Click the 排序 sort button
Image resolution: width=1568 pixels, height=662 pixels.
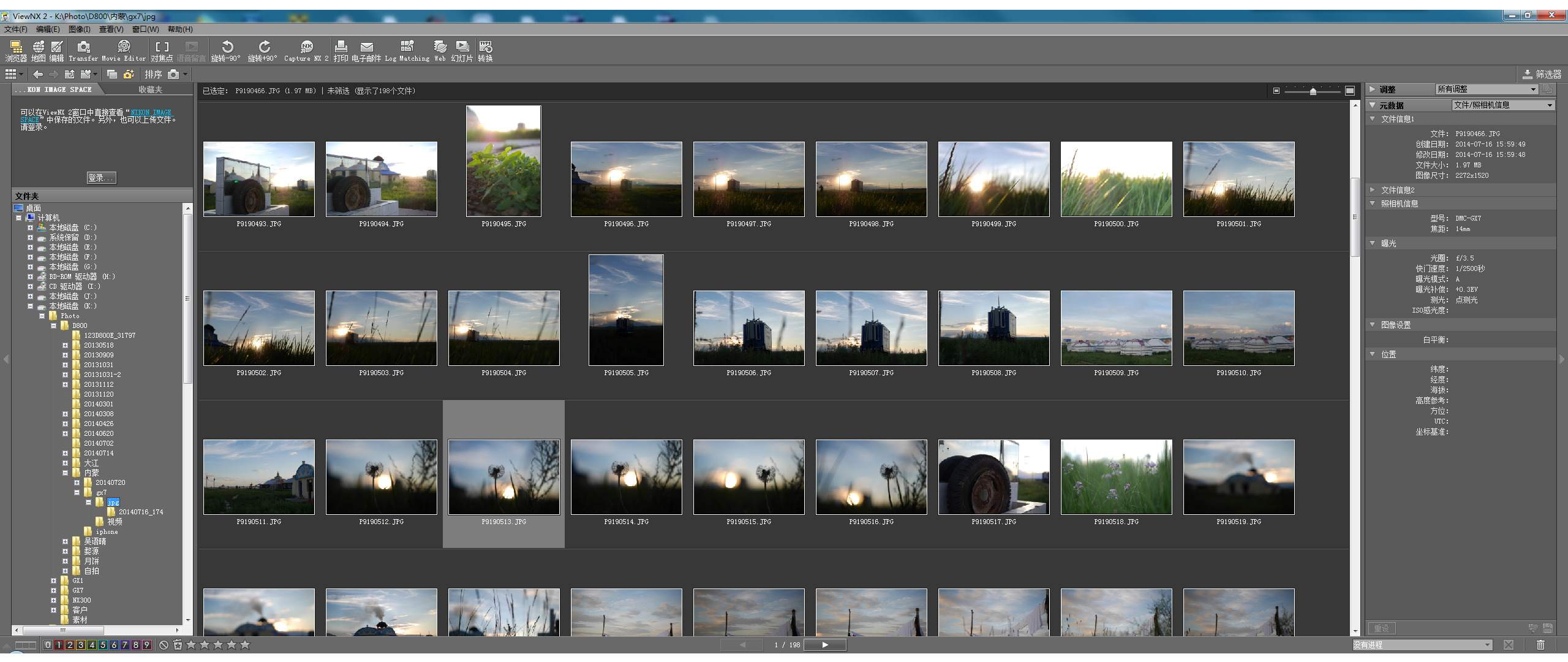[153, 74]
